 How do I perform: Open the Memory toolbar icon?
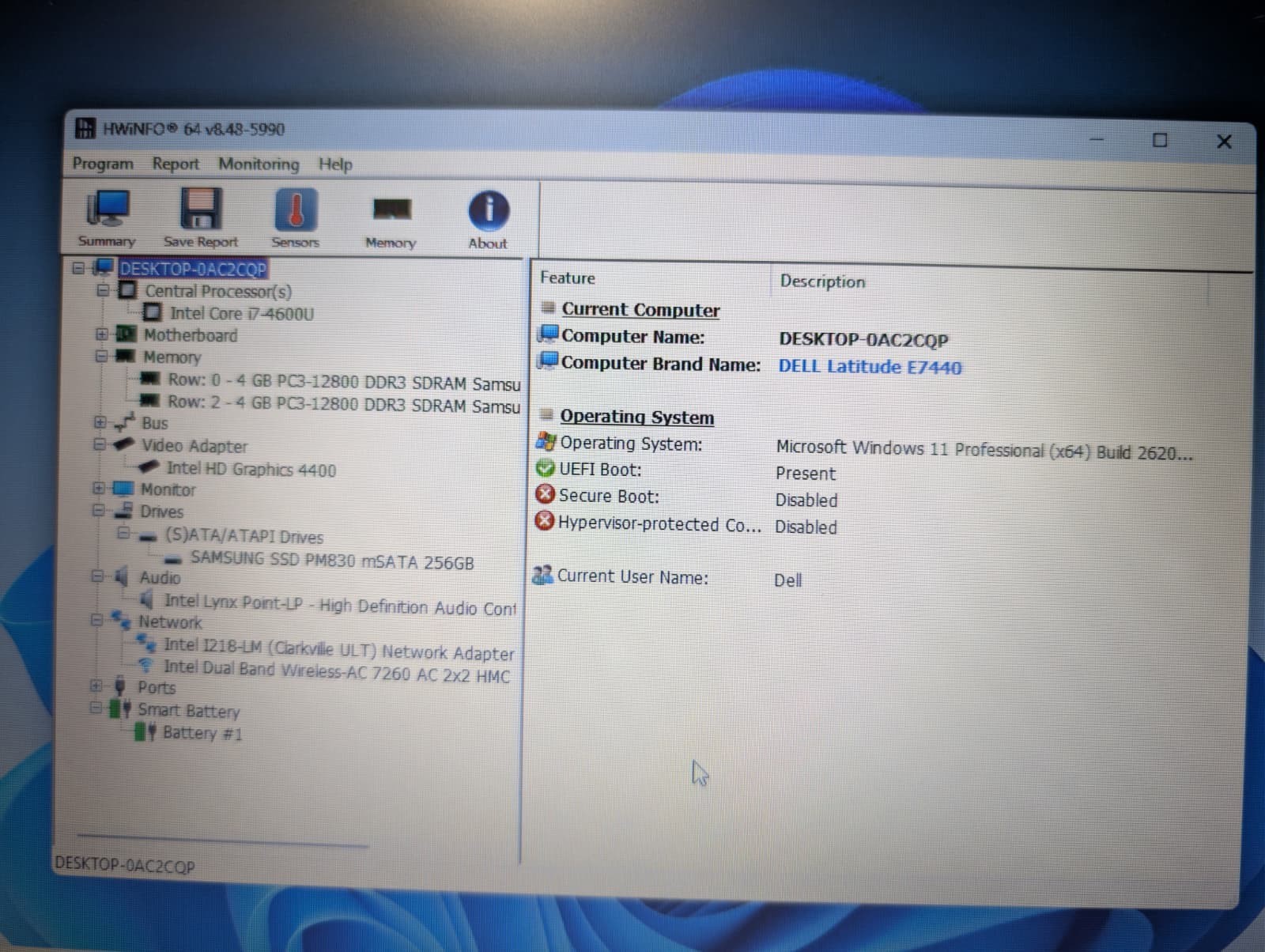[x=391, y=210]
